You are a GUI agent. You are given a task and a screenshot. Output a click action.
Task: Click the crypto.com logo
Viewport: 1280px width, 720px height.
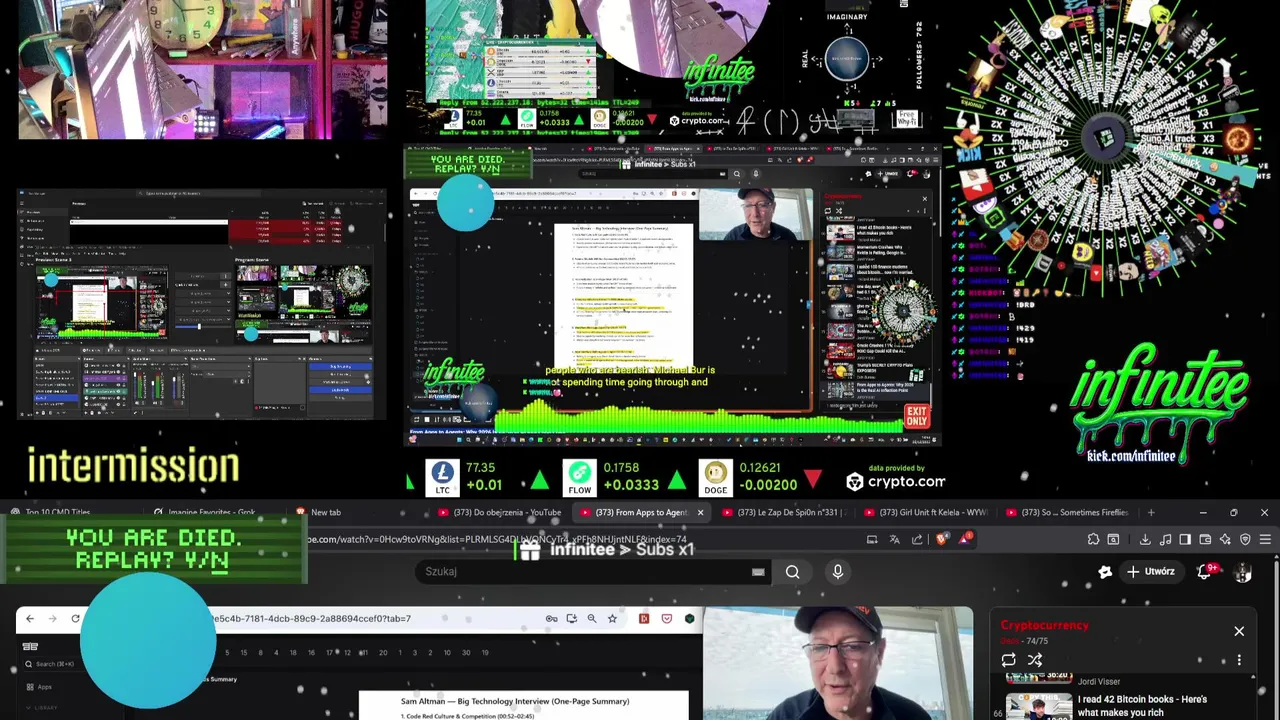(895, 482)
